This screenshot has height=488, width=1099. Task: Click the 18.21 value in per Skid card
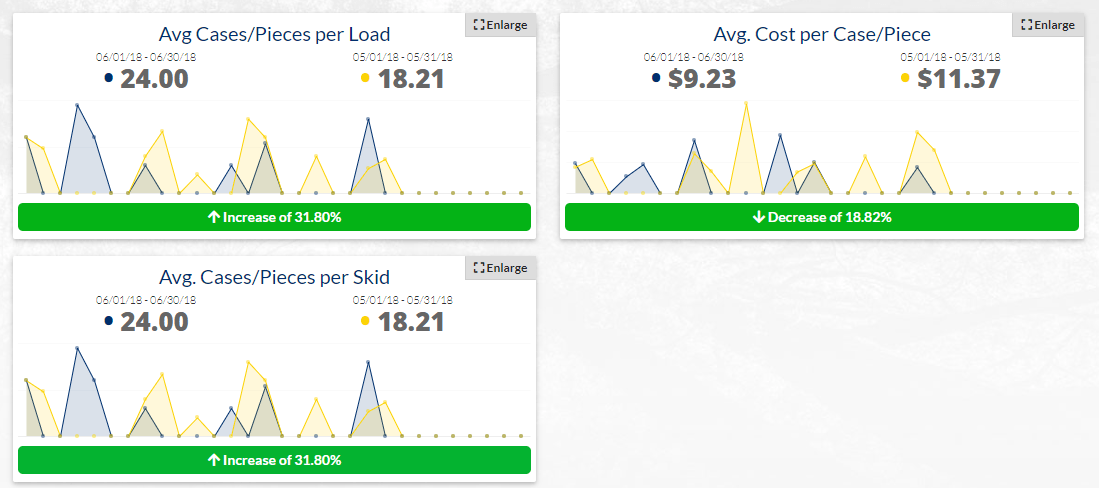pos(411,321)
